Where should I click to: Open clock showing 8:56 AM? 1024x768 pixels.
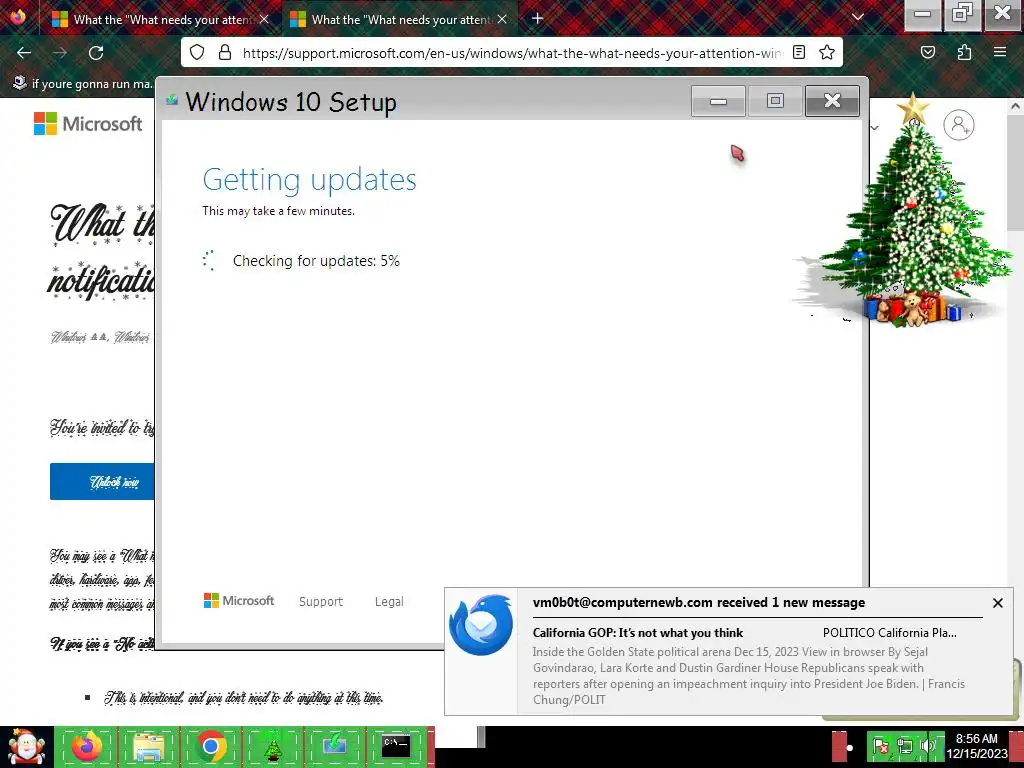point(977,746)
